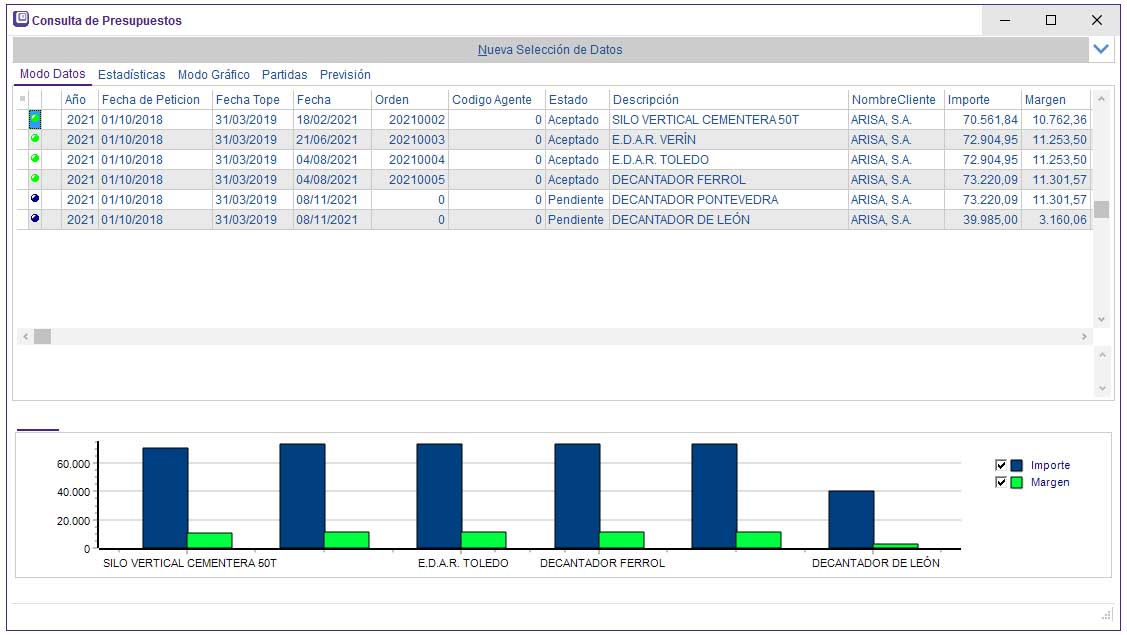Open the Modo Gráfico tab
The width and height of the screenshot is (1127, 635).
pos(213,75)
